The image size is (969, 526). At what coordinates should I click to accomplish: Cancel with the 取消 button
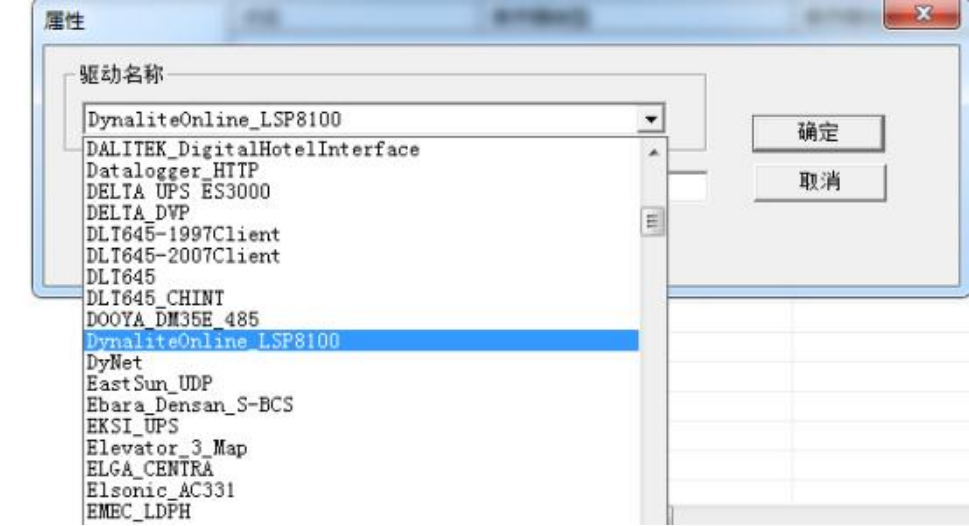pyautogui.click(x=819, y=182)
